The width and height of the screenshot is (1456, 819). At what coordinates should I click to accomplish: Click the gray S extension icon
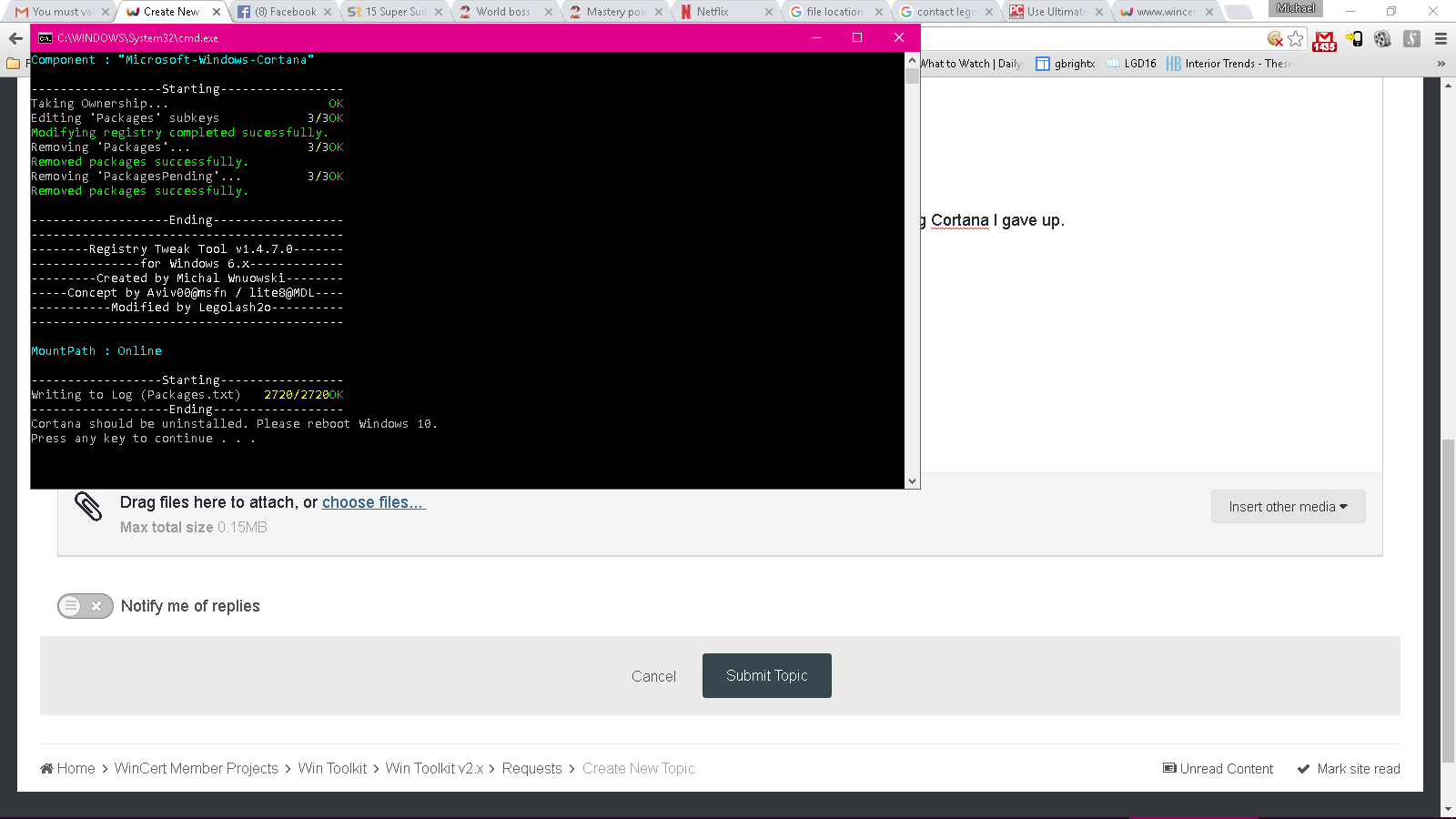[x=1411, y=38]
